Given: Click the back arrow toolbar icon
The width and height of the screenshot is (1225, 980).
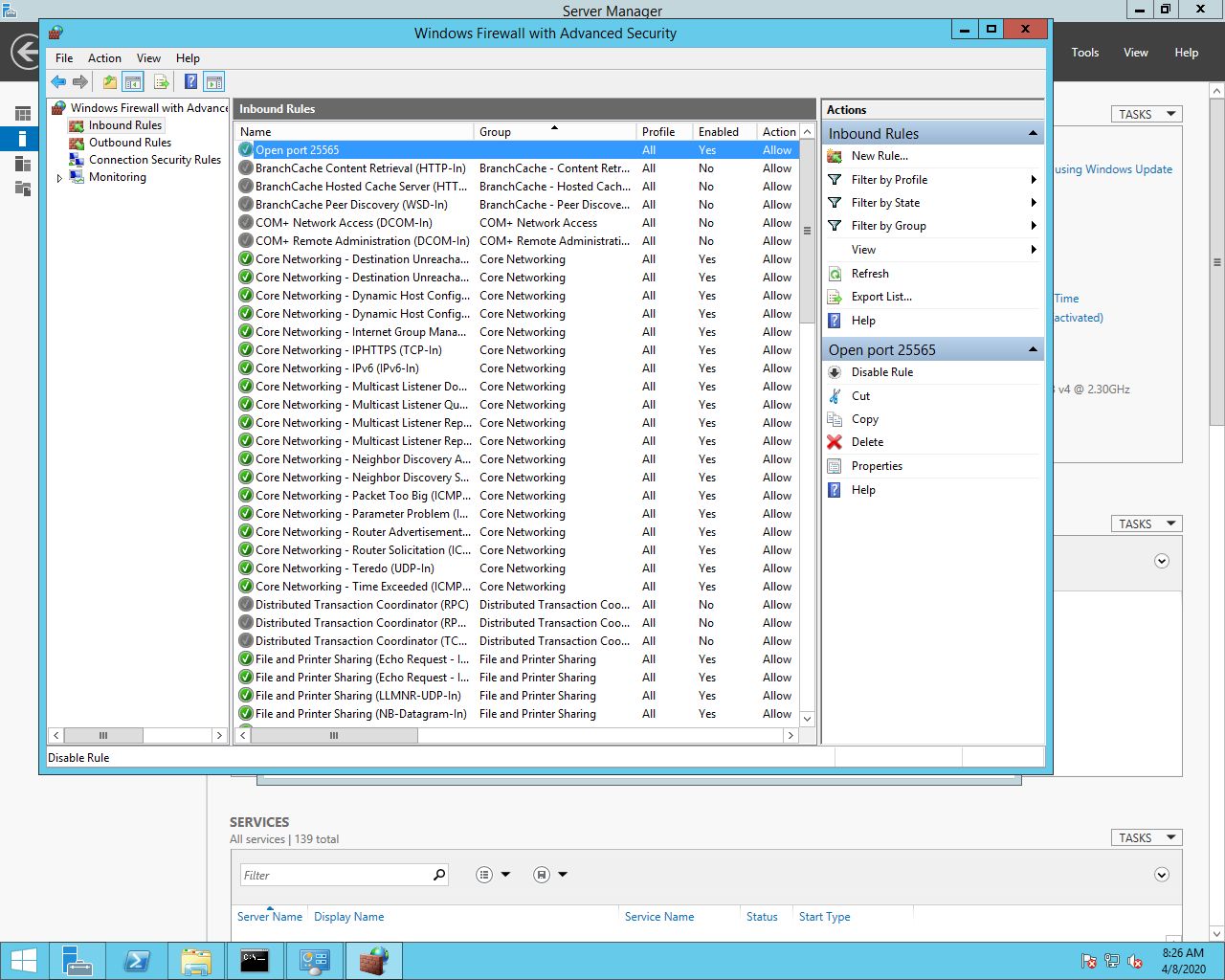Looking at the screenshot, I should coord(58,82).
